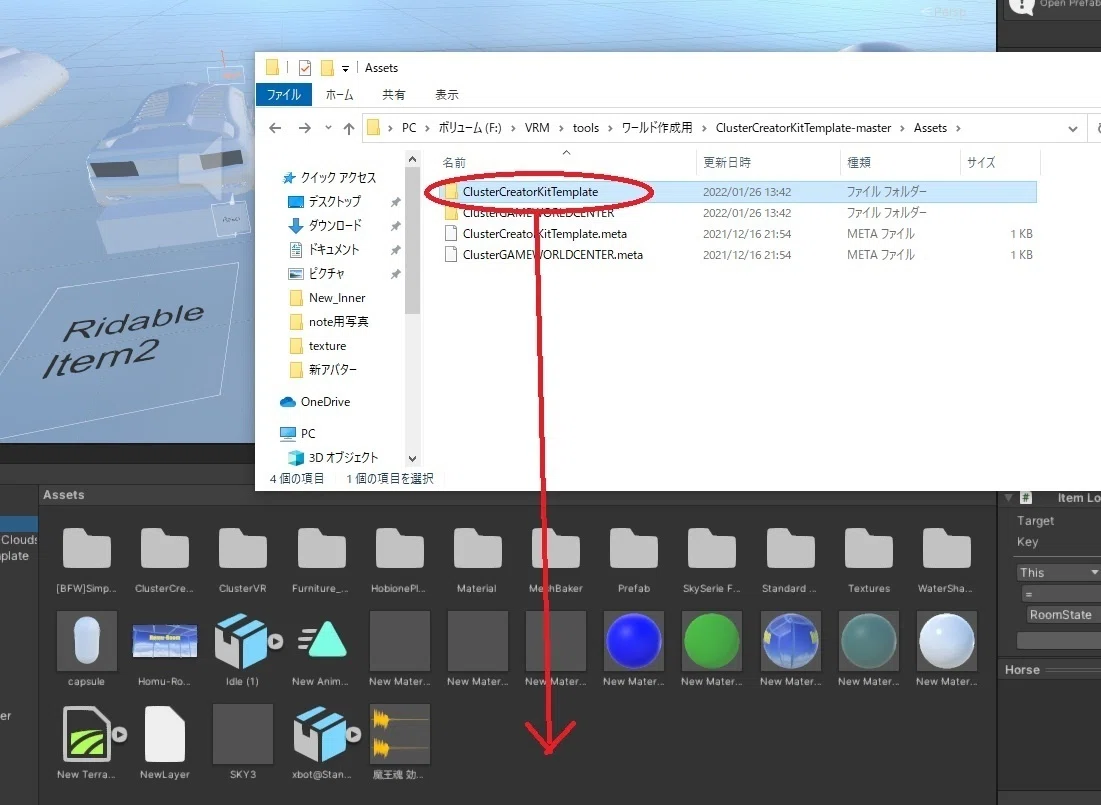Click ボリューム (F:) in the breadcrumb
Viewport: 1101px width, 805px height.
470,128
